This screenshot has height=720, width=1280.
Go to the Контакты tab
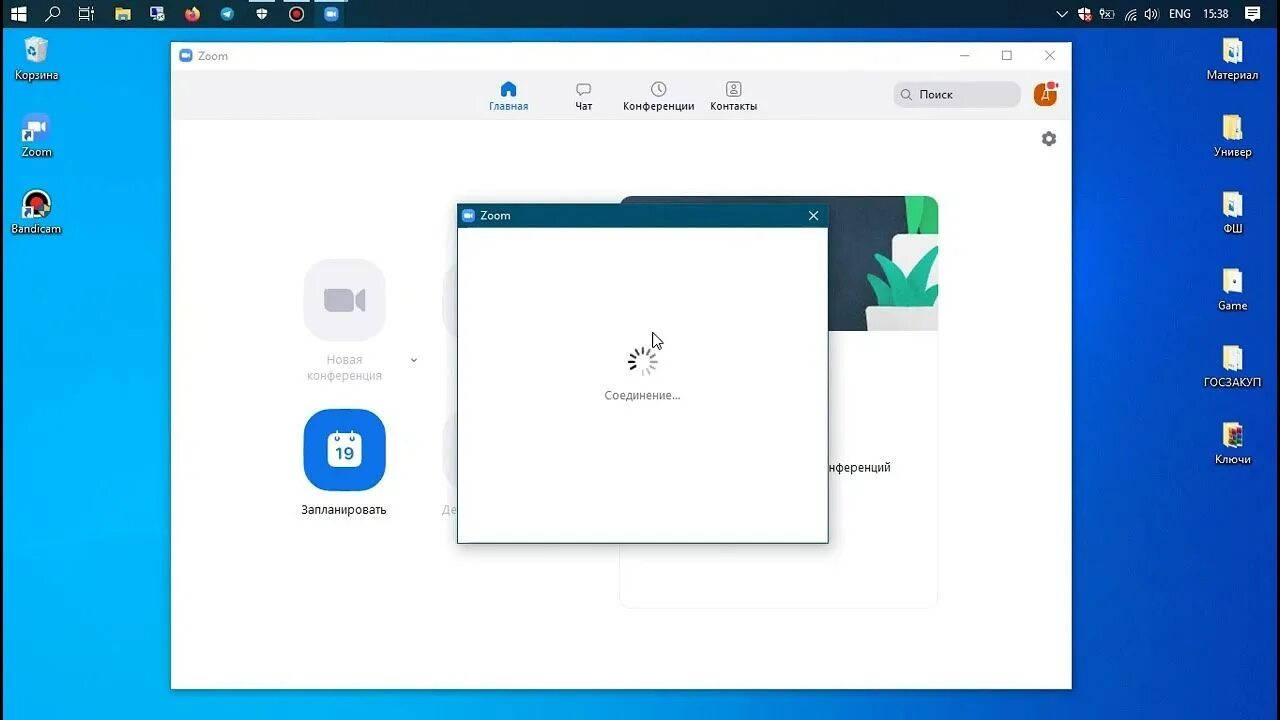point(733,96)
